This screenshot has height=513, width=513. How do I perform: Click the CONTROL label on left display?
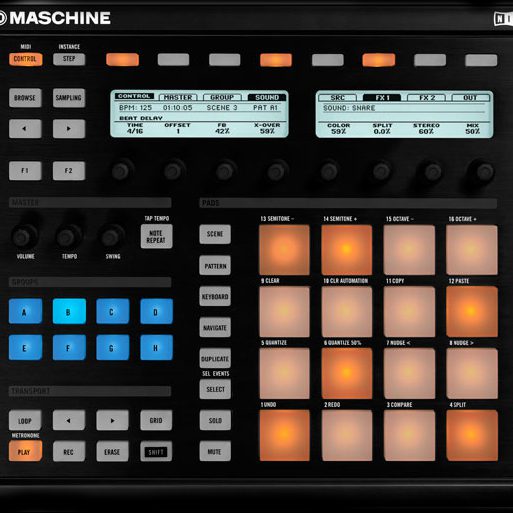(x=134, y=96)
